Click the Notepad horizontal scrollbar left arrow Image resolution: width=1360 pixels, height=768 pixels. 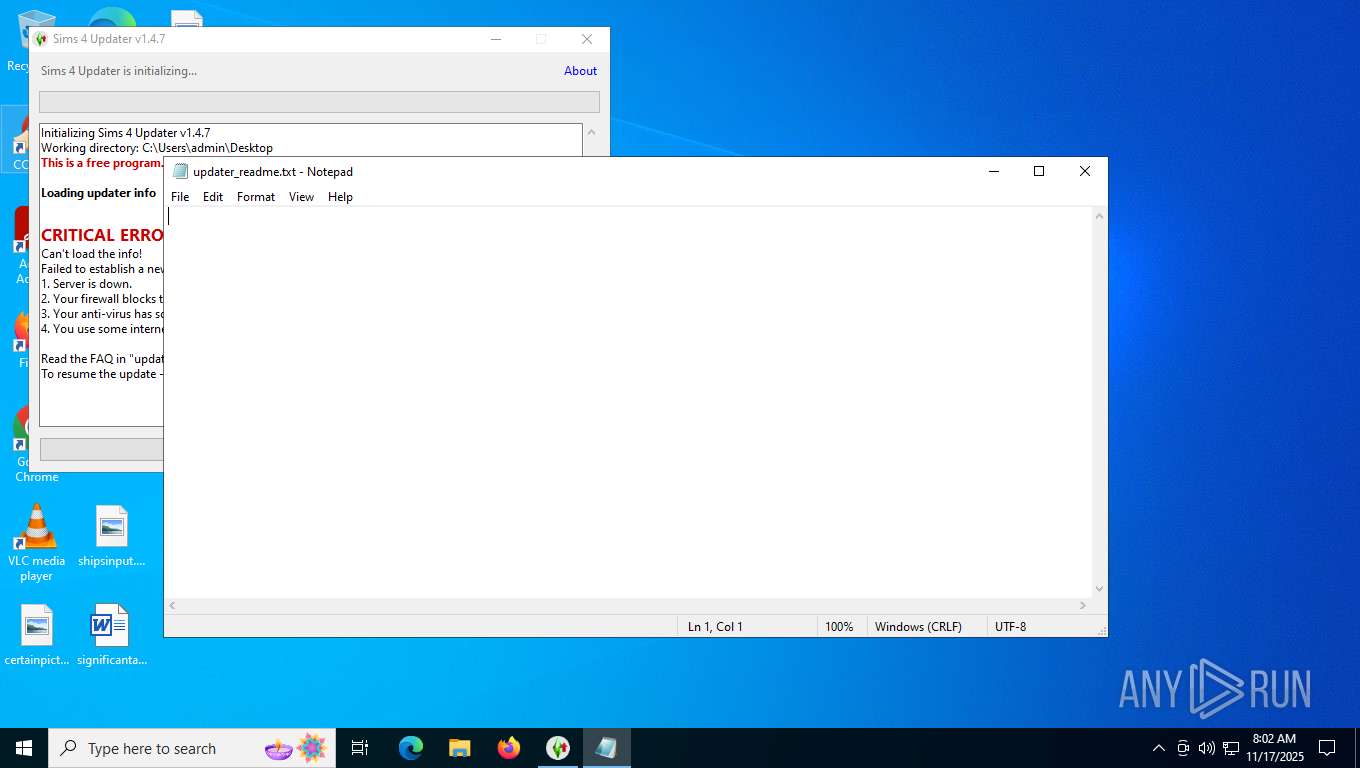[x=173, y=605]
